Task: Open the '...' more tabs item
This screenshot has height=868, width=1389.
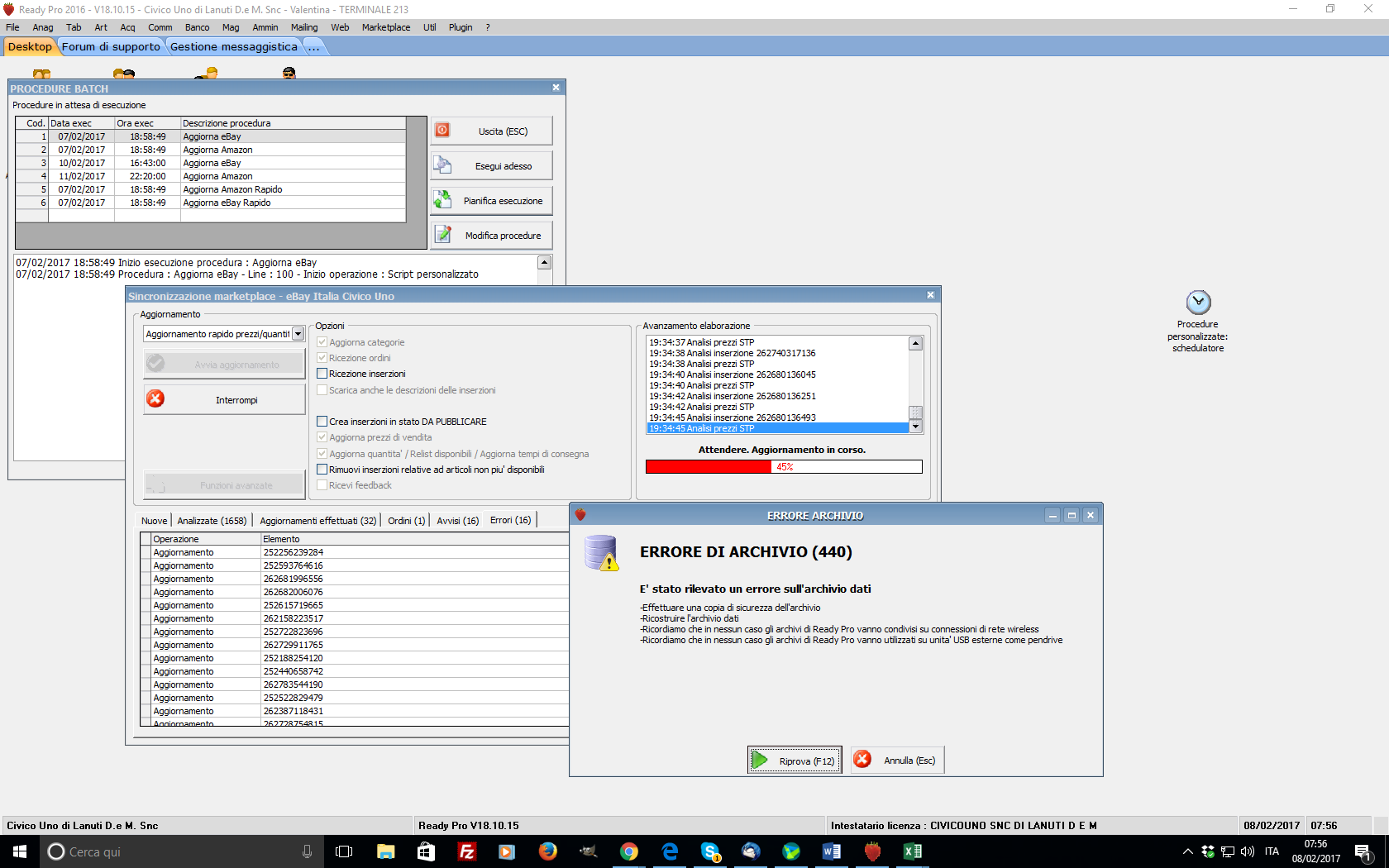Action: 313,47
